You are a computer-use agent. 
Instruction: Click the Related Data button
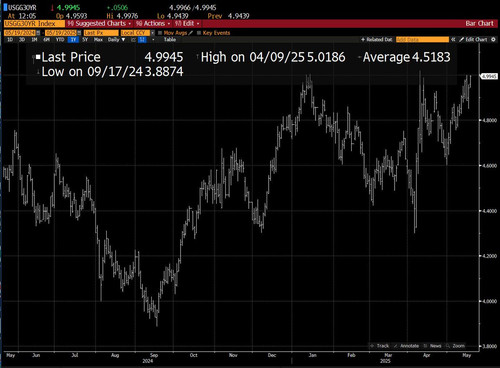click(x=377, y=39)
